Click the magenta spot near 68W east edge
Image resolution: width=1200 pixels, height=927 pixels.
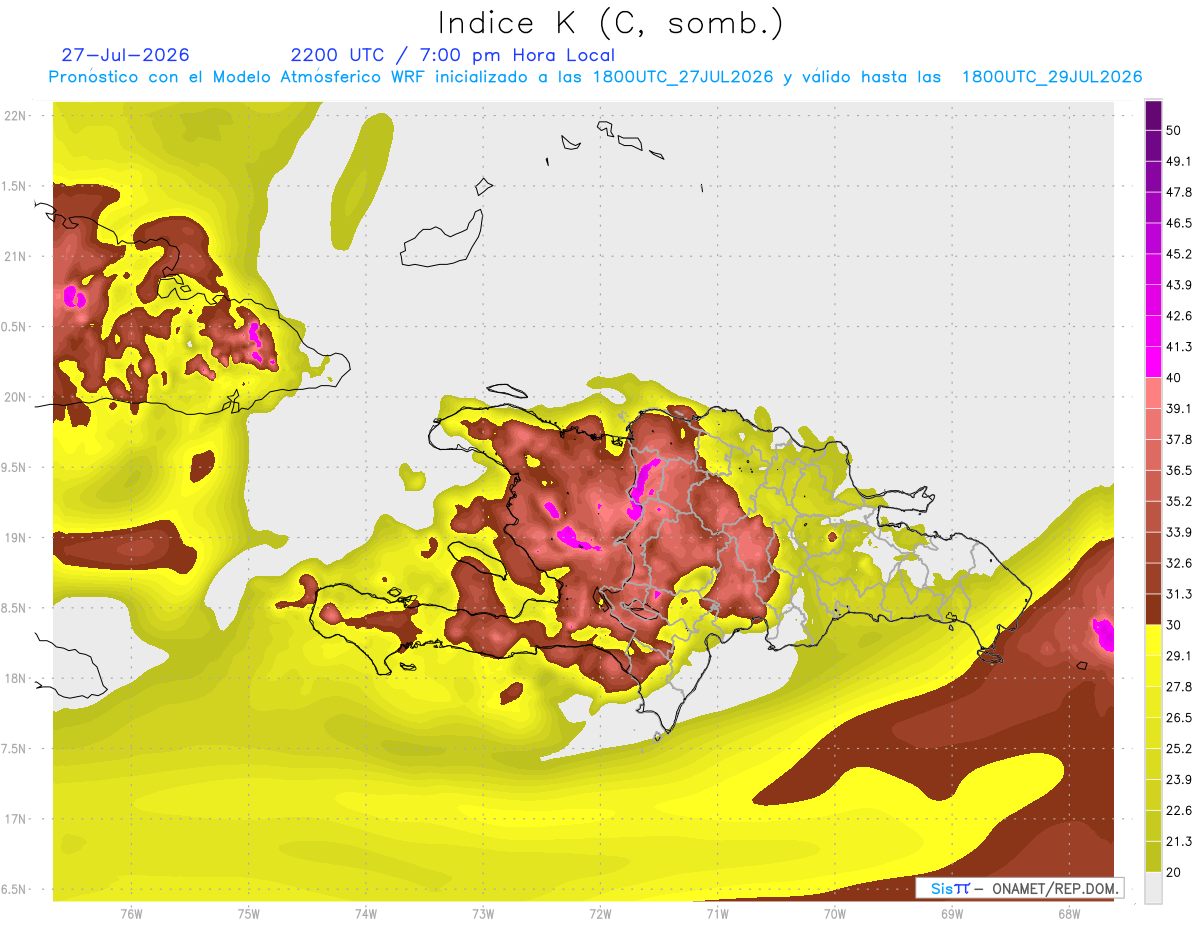[1104, 634]
